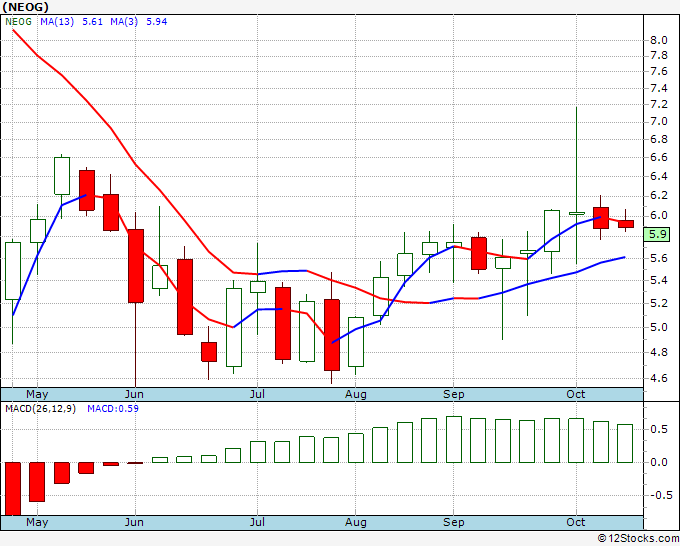The image size is (680, 546).
Task: Click the 0.0 MACD axis label
Action: pyautogui.click(x=658, y=462)
